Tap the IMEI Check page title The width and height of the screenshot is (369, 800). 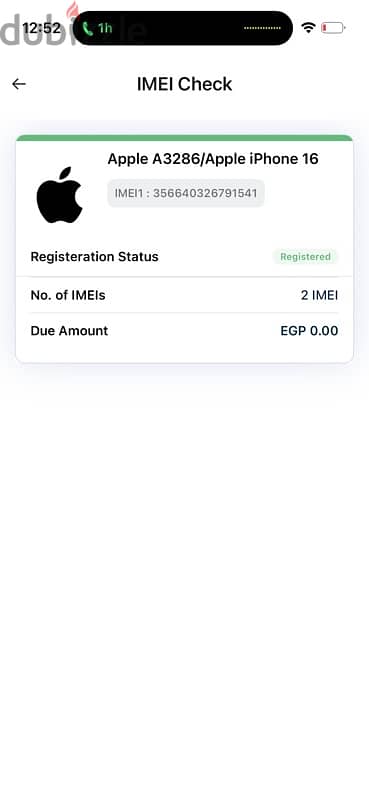[184, 84]
